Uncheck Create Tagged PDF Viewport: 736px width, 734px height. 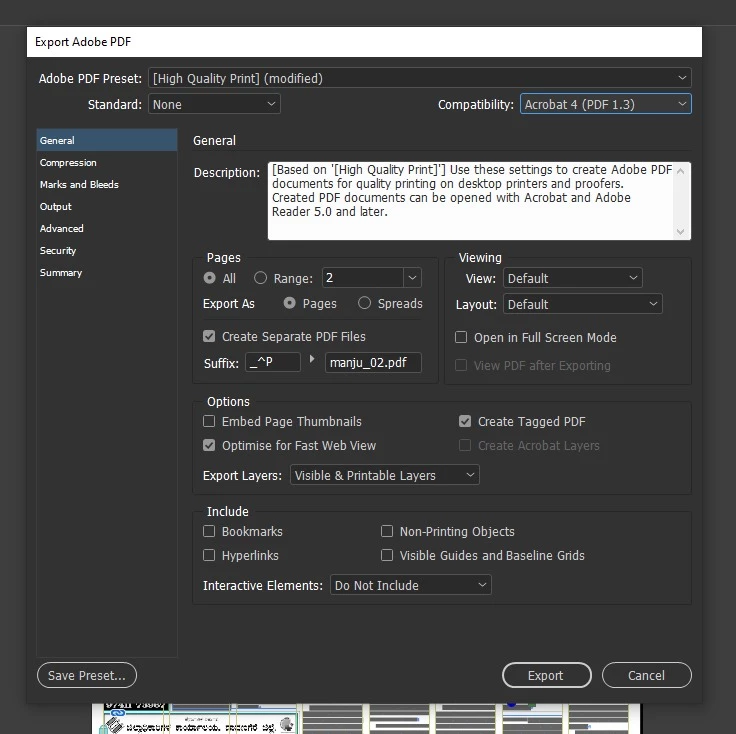(x=465, y=421)
